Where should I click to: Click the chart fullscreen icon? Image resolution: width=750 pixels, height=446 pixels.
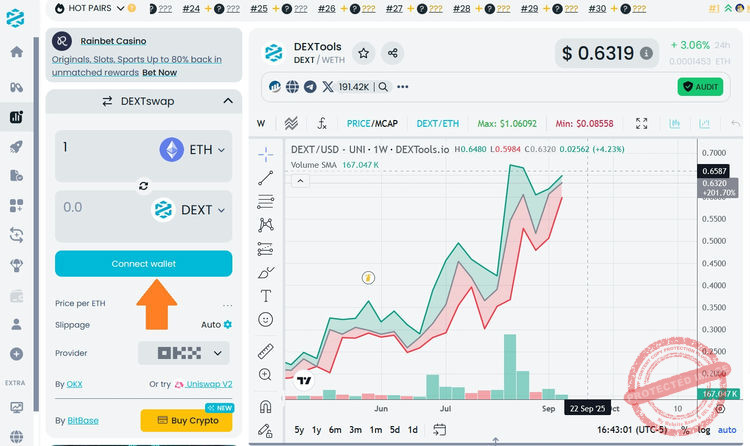[641, 123]
